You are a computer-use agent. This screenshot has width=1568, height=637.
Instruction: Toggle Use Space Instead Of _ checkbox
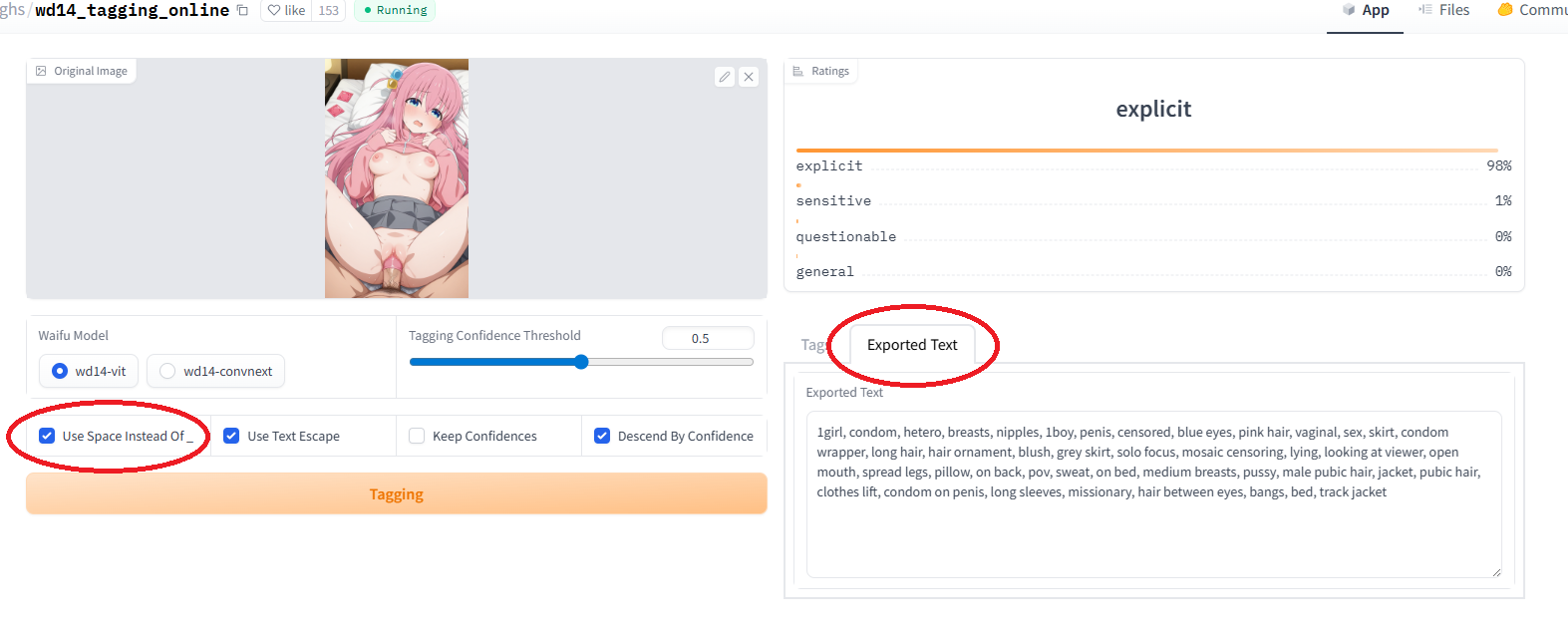47,436
